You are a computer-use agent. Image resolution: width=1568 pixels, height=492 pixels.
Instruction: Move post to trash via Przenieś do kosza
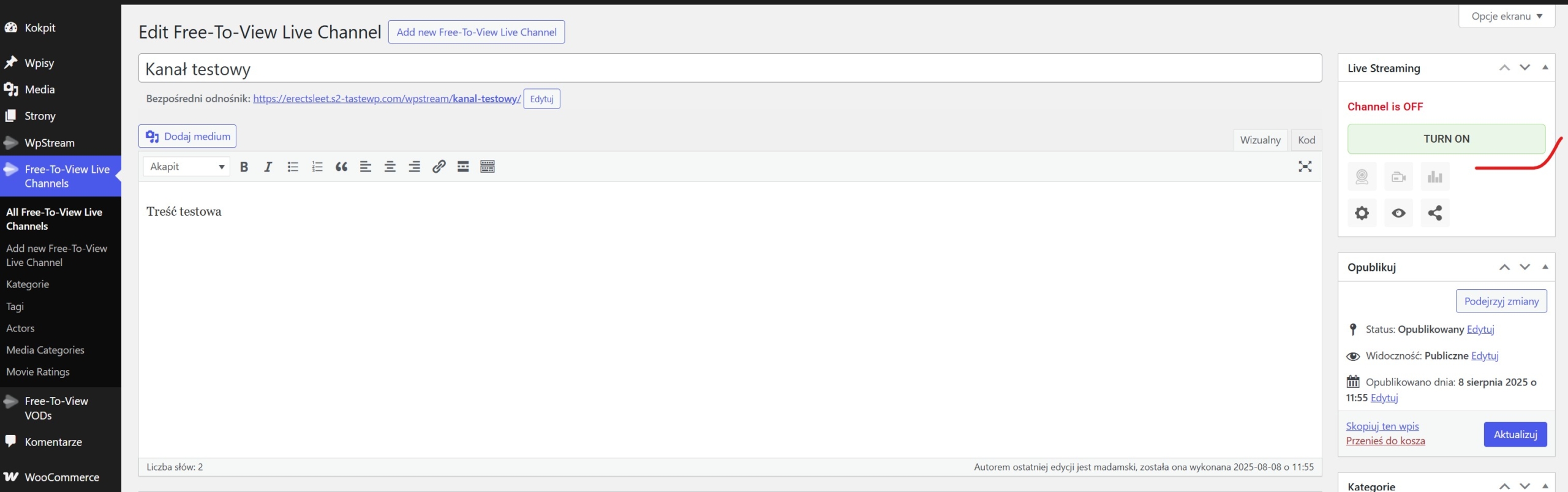1385,441
